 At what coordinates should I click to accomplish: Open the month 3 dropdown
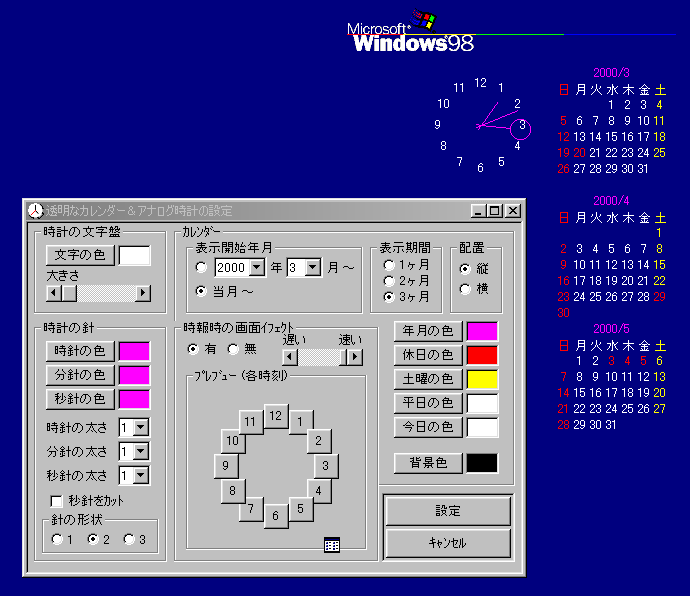[313, 267]
